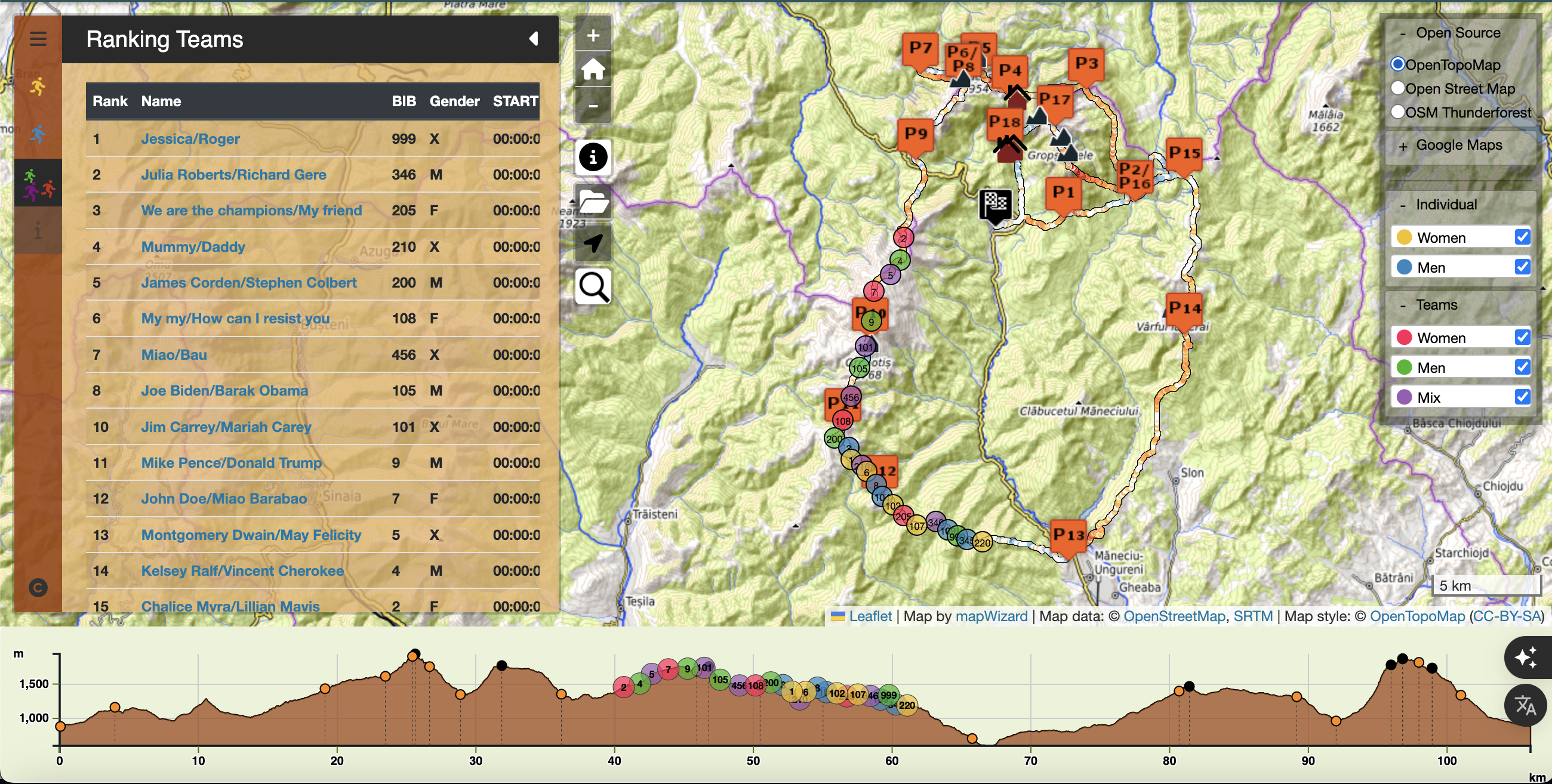Click checkpoint marker P9
The image size is (1552, 784).
[x=915, y=135]
